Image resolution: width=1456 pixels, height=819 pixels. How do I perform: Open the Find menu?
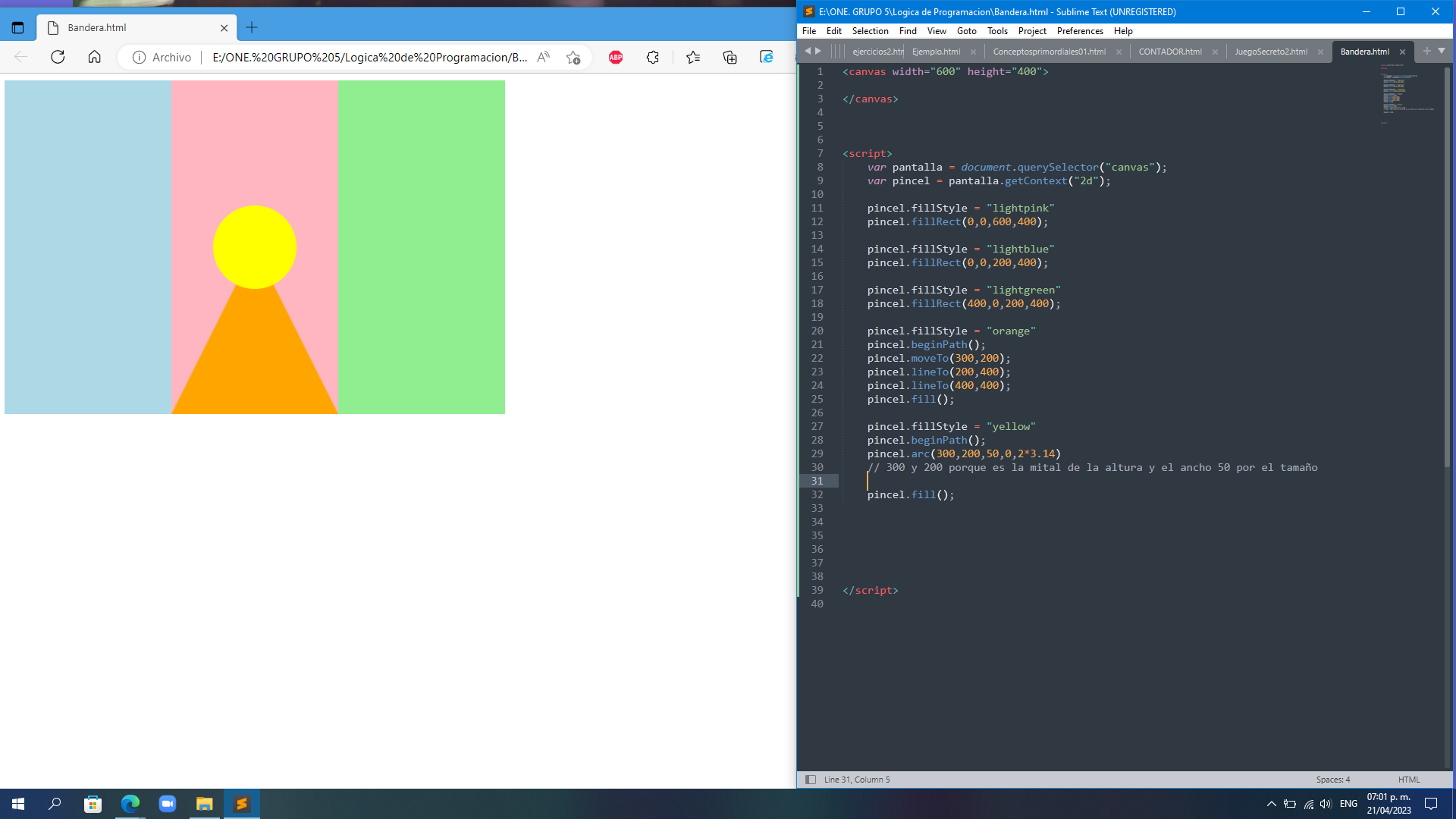[x=908, y=31]
